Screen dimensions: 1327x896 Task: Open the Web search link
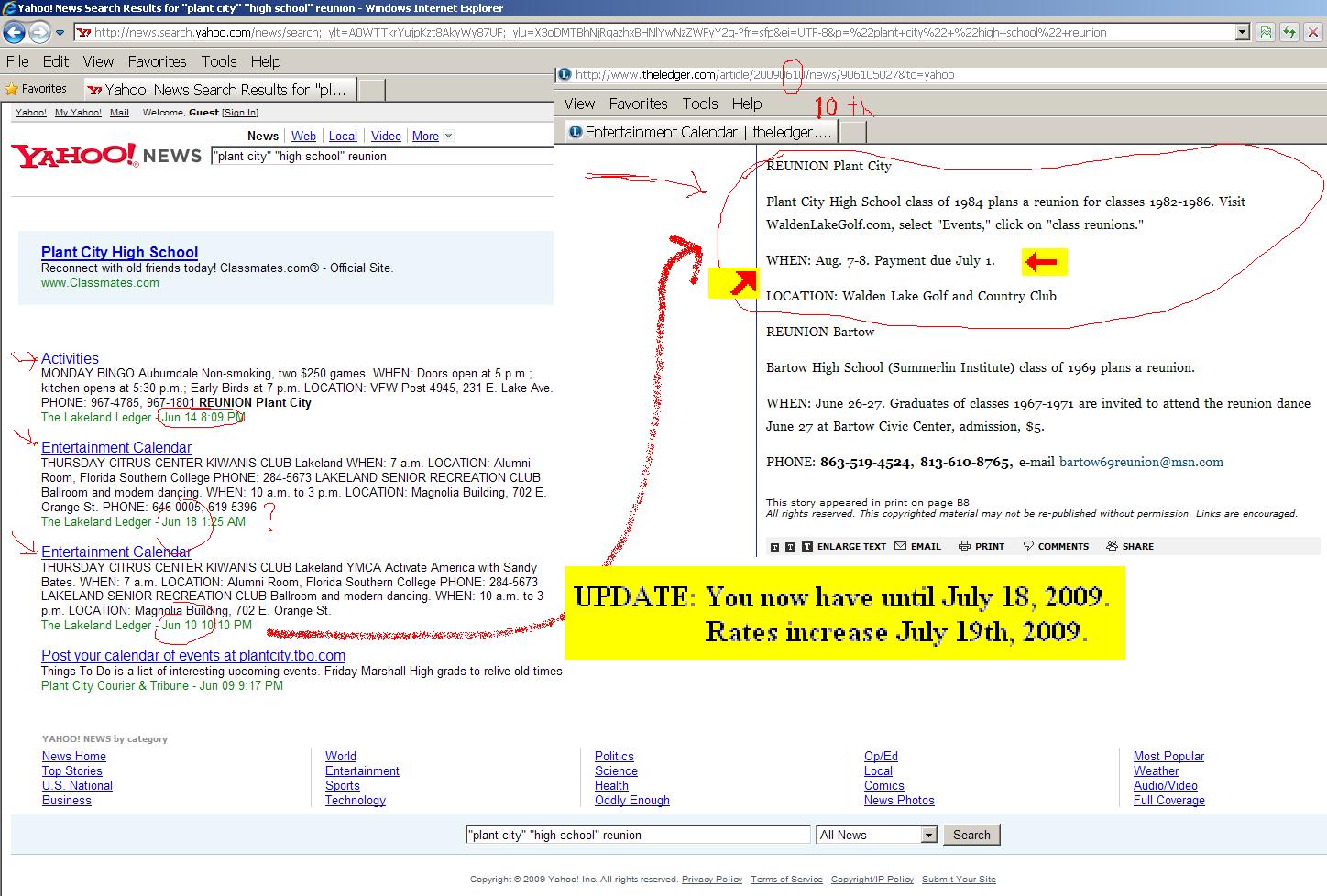pos(303,136)
